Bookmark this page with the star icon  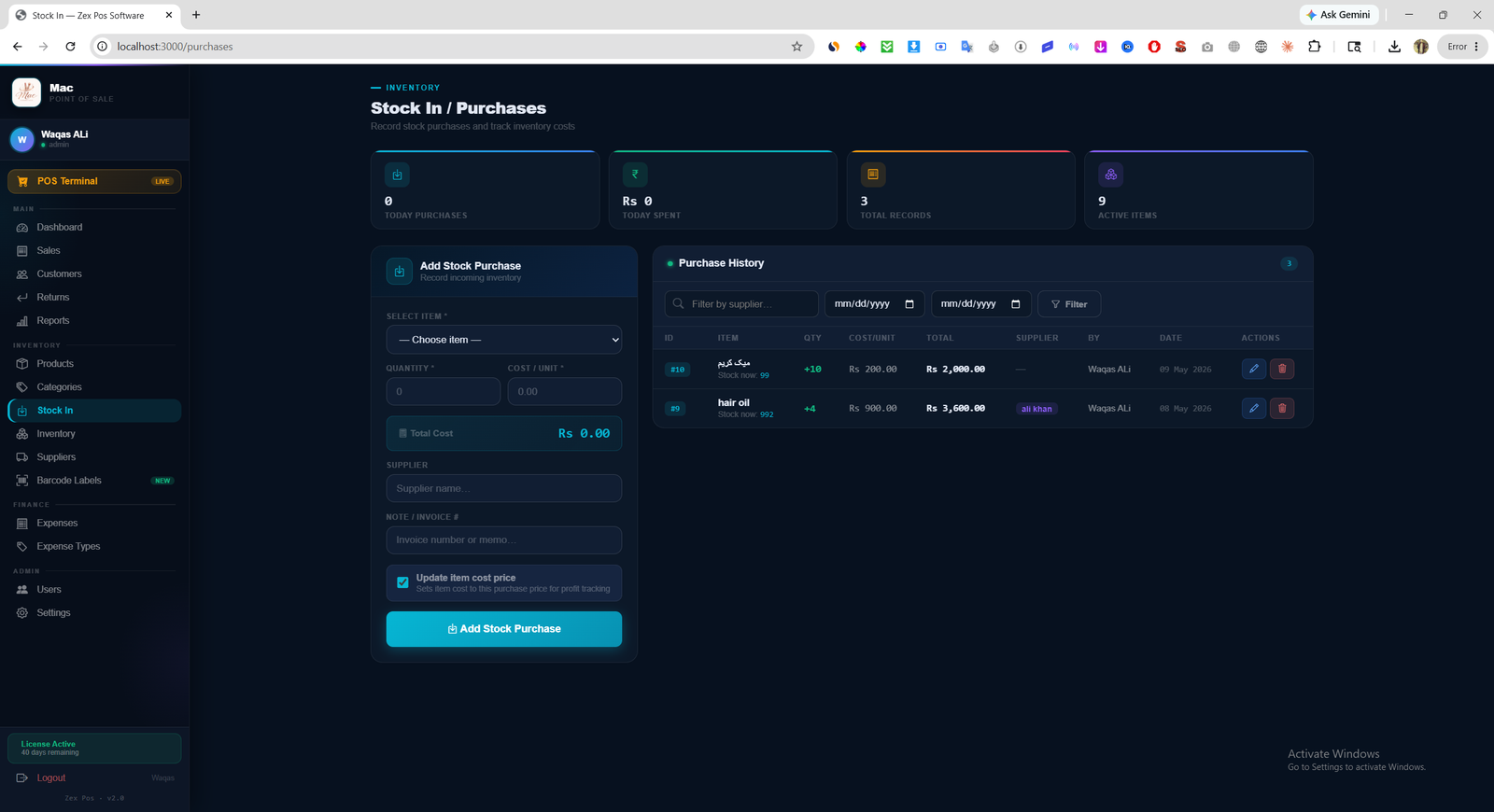coord(796,47)
